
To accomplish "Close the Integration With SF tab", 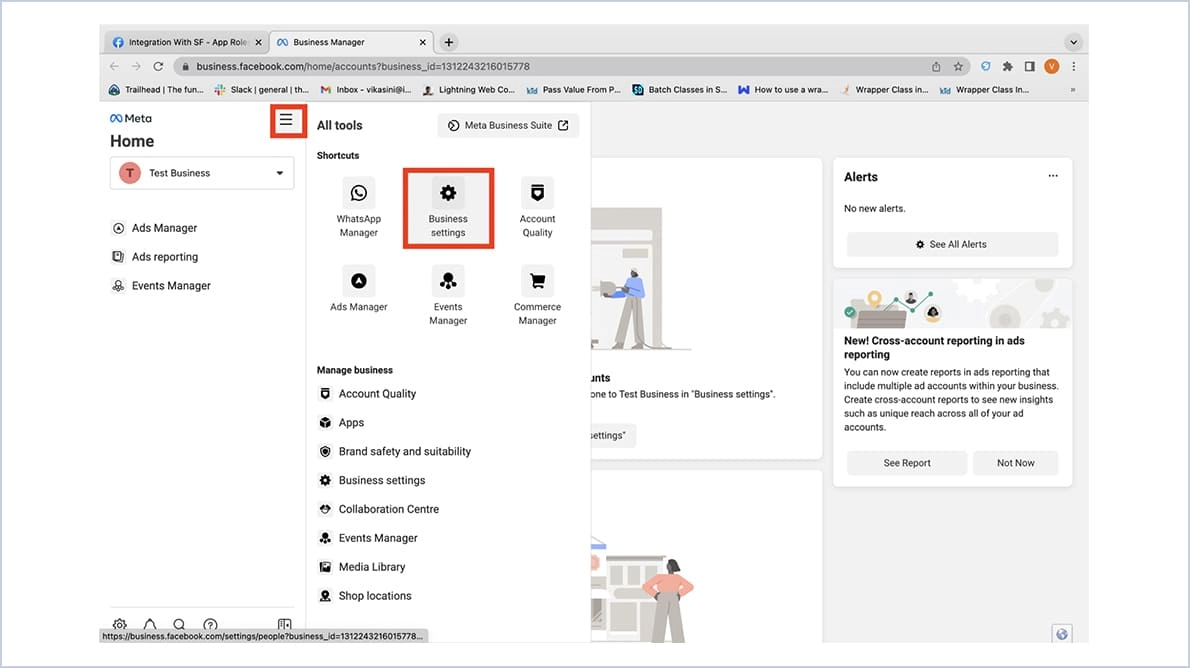I will (259, 43).
